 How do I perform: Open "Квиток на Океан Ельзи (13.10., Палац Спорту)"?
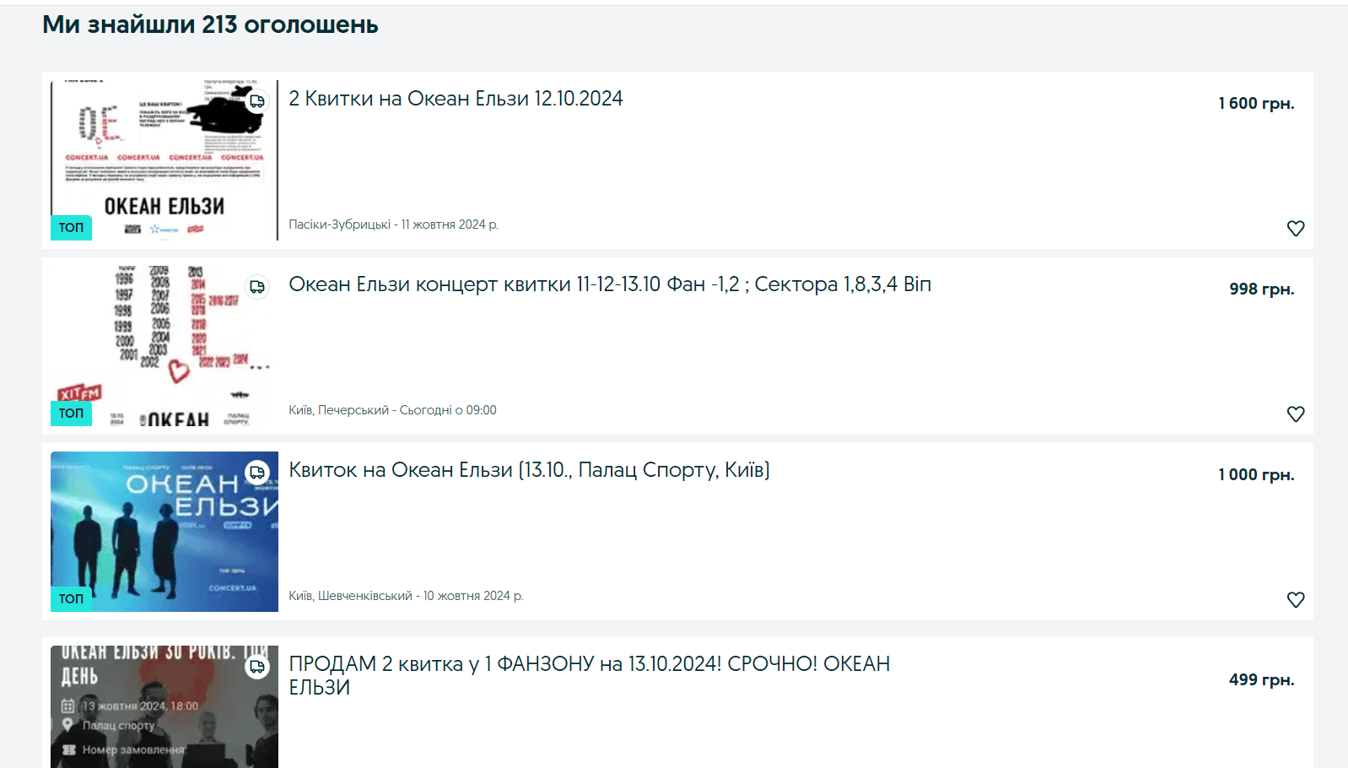pos(529,470)
